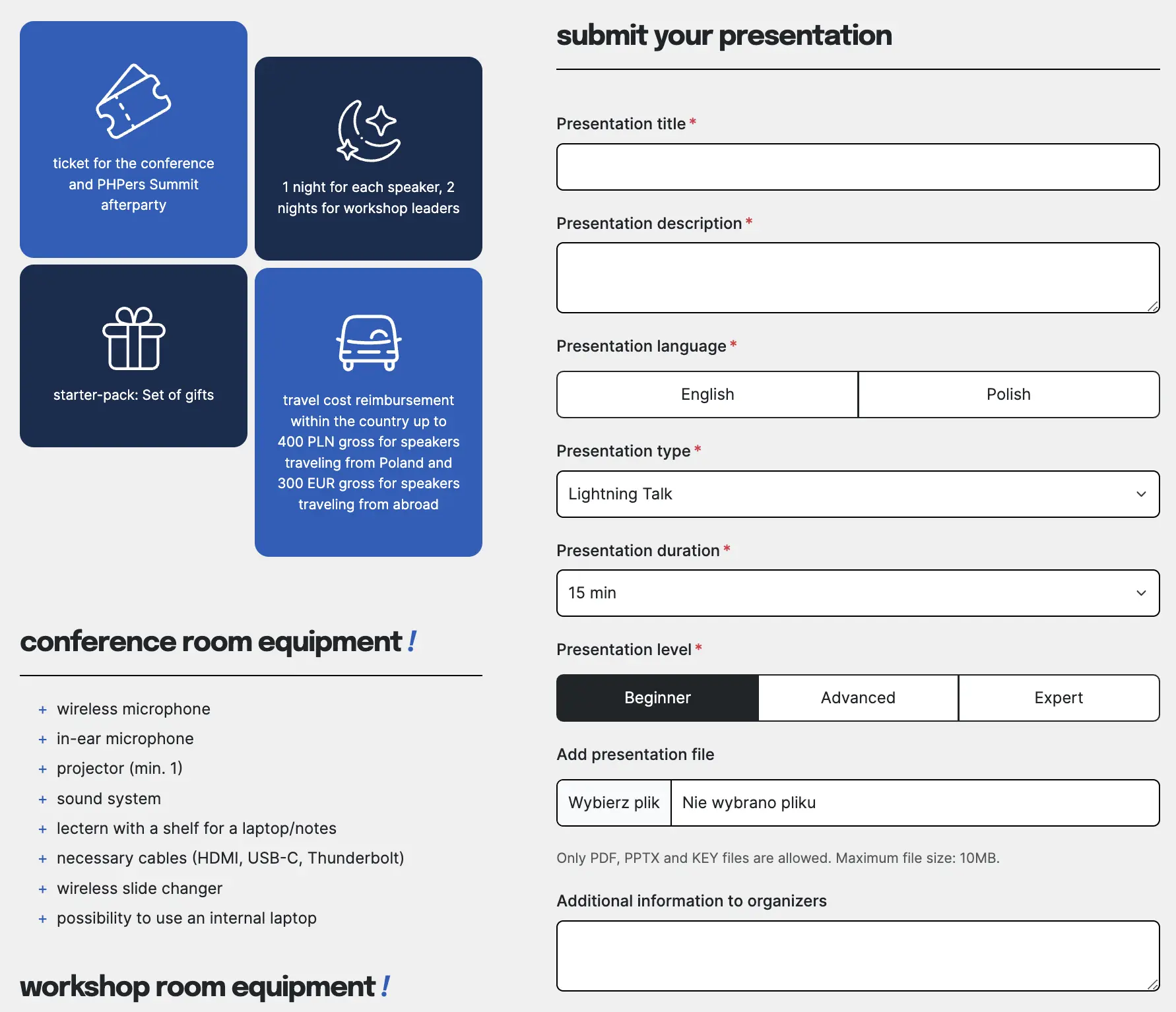Select English as presentation language

click(x=707, y=395)
